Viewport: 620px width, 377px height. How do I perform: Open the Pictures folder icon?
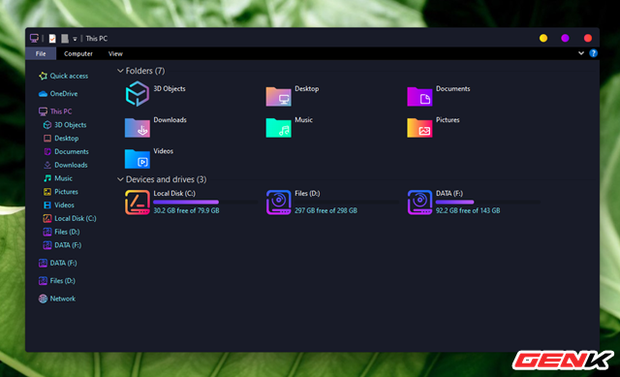tap(420, 127)
